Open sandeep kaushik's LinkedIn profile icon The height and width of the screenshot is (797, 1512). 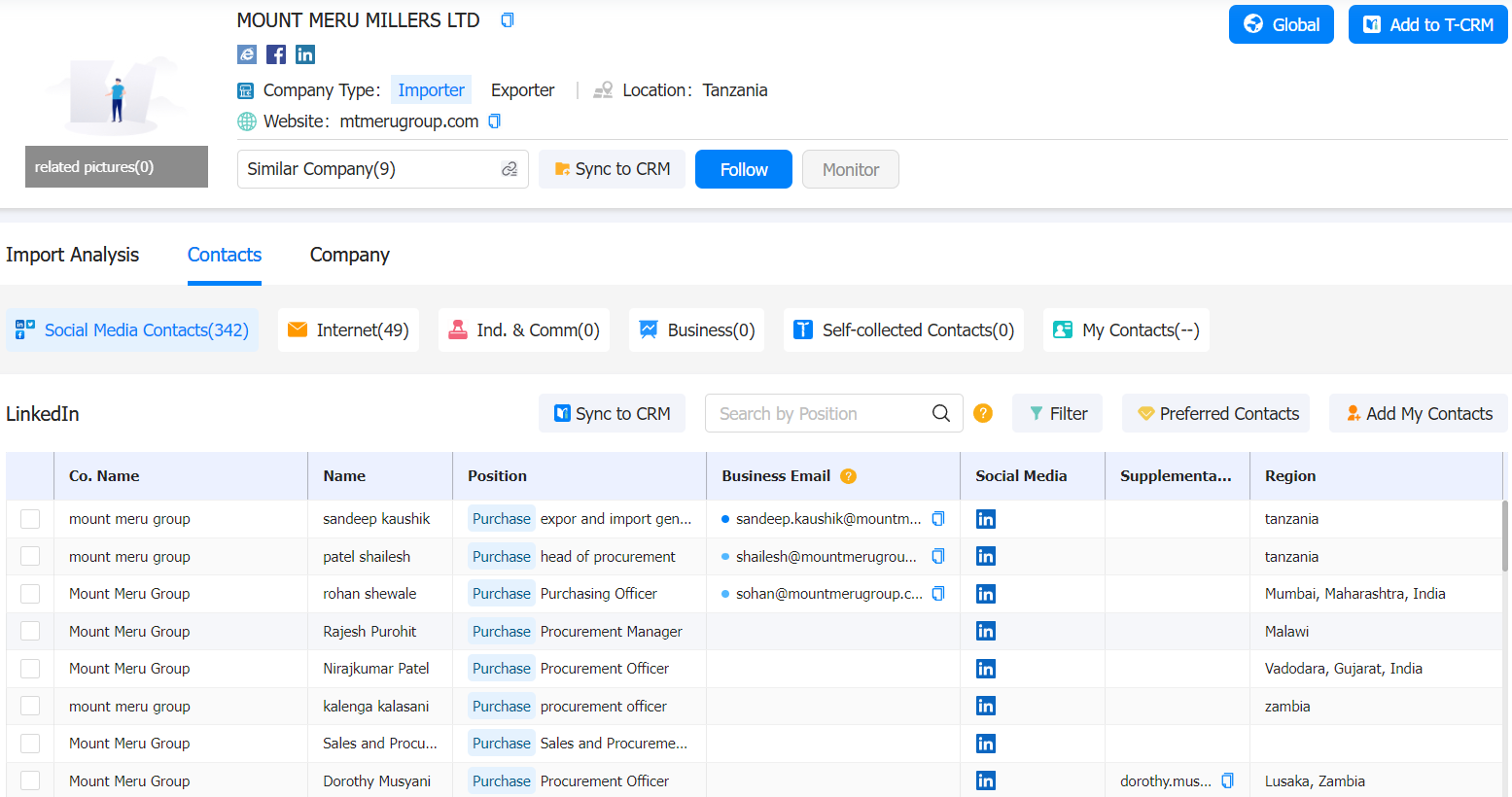986,519
